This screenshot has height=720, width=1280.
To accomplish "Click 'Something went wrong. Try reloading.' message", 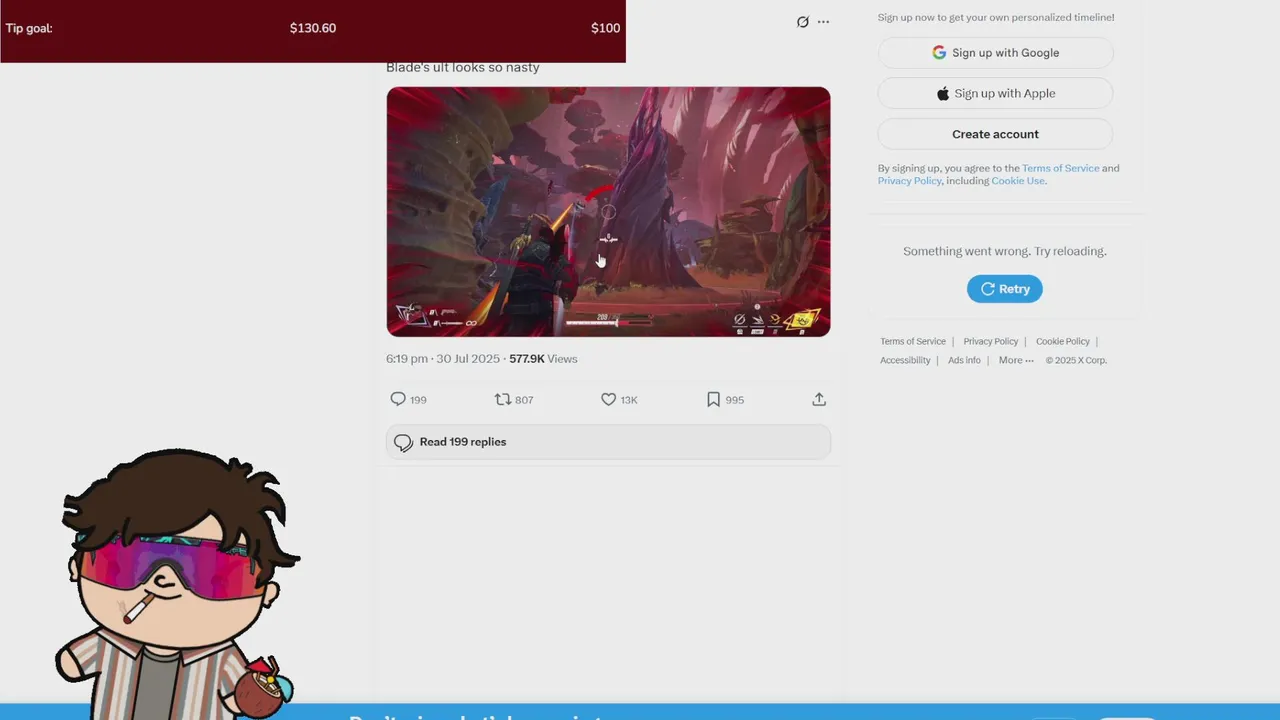I will 1005,251.
